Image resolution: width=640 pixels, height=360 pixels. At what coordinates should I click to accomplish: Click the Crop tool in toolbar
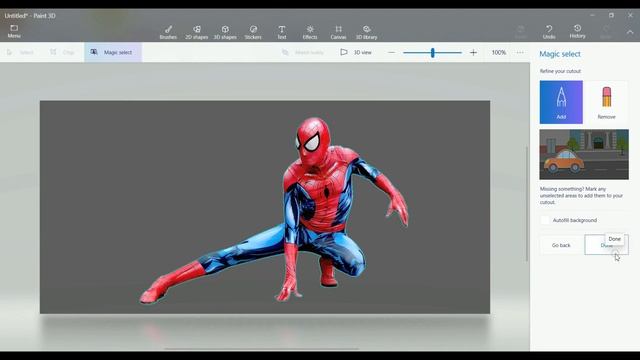(x=62, y=52)
